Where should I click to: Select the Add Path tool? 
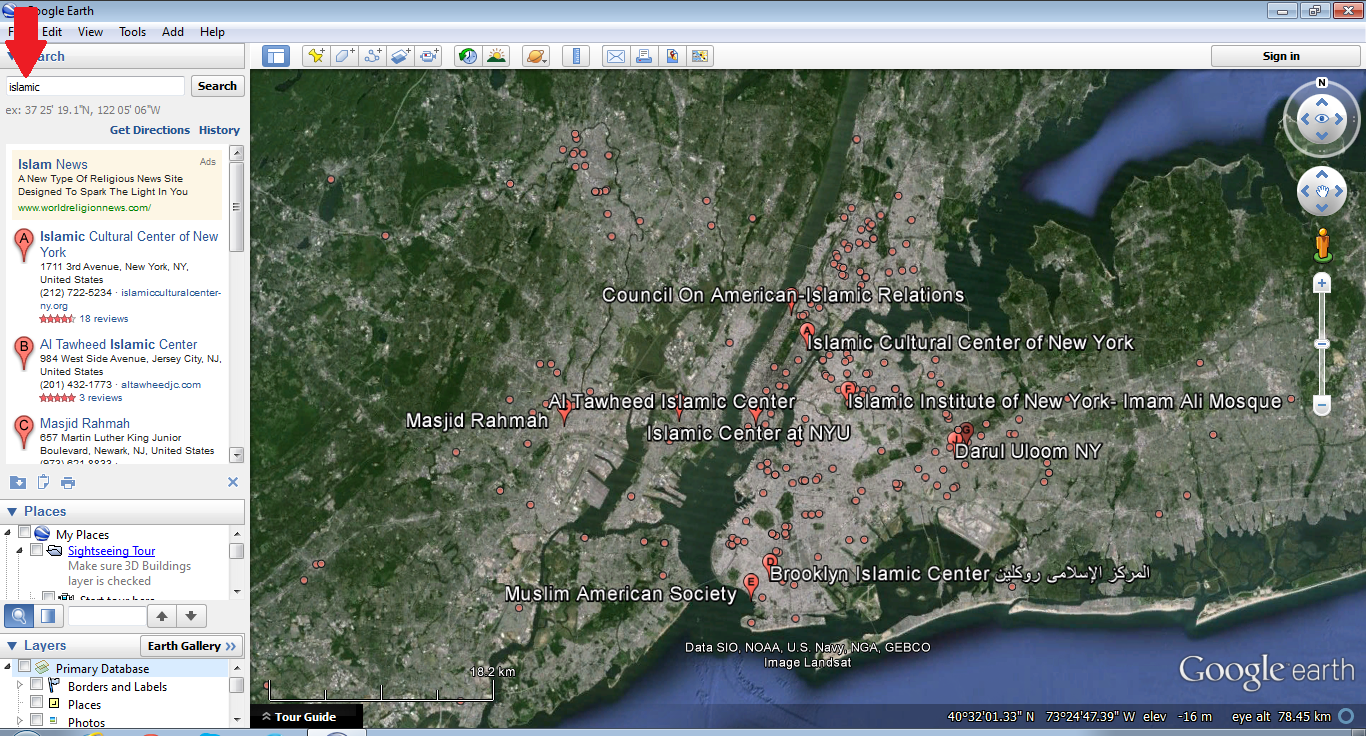point(374,56)
